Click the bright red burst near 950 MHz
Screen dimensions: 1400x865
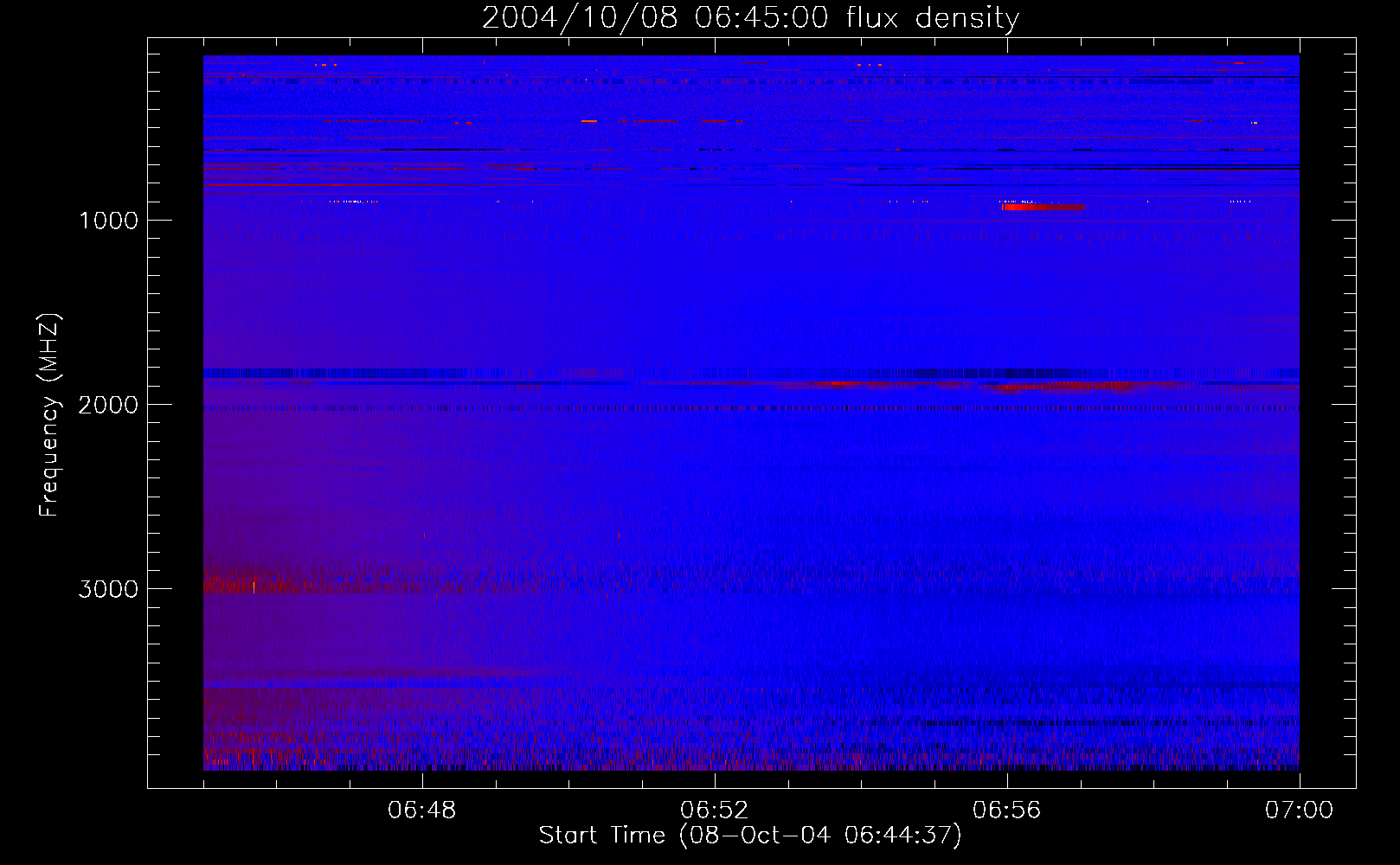tap(1043, 207)
